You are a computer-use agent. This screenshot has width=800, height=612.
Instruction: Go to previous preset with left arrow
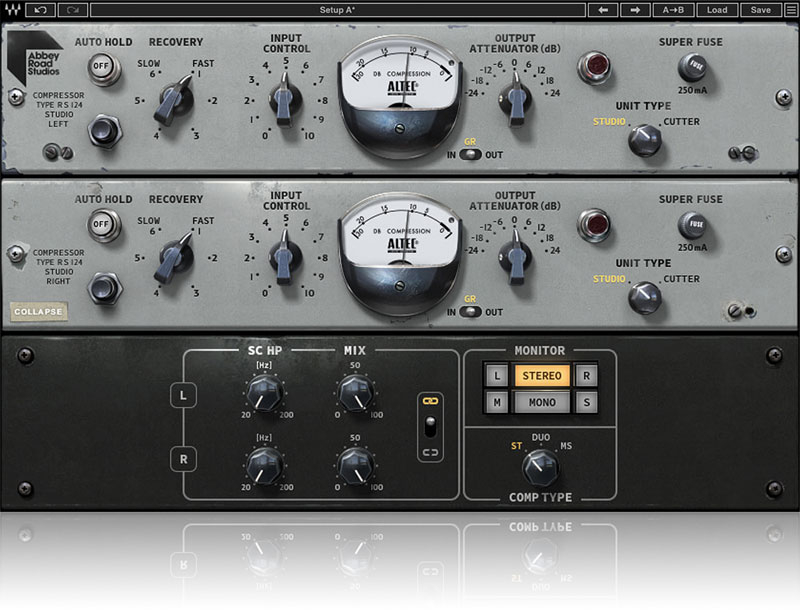(x=602, y=10)
